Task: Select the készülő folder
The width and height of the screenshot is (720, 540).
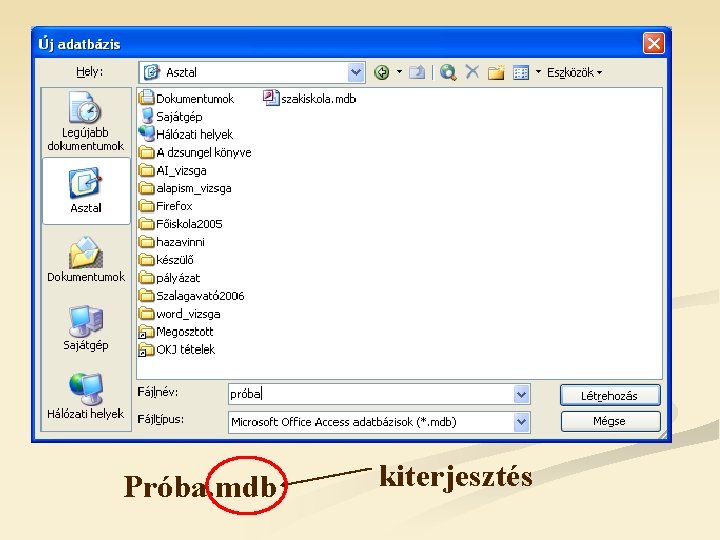Action: pyautogui.click(x=166, y=260)
